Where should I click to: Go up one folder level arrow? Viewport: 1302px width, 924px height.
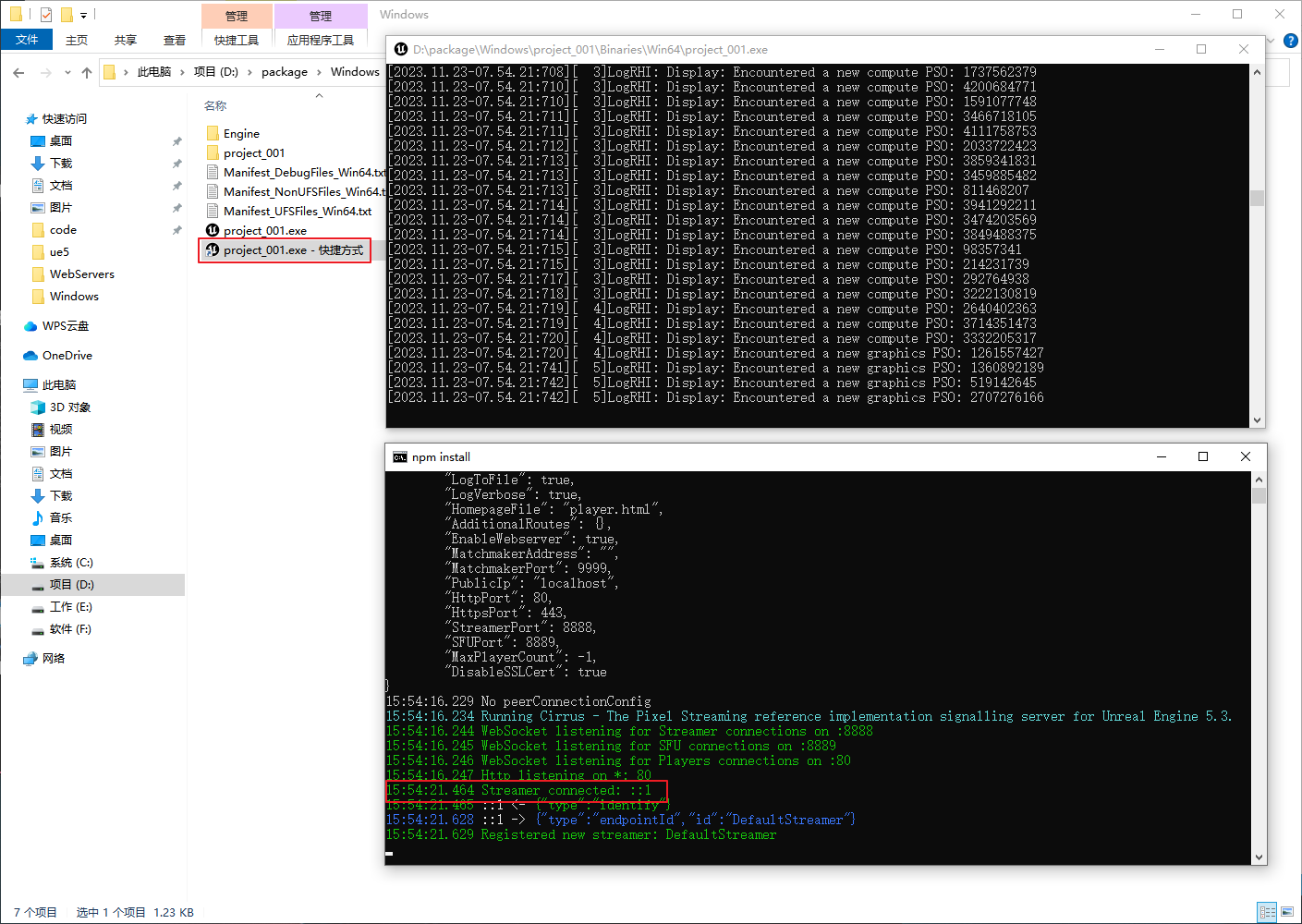coord(87,72)
